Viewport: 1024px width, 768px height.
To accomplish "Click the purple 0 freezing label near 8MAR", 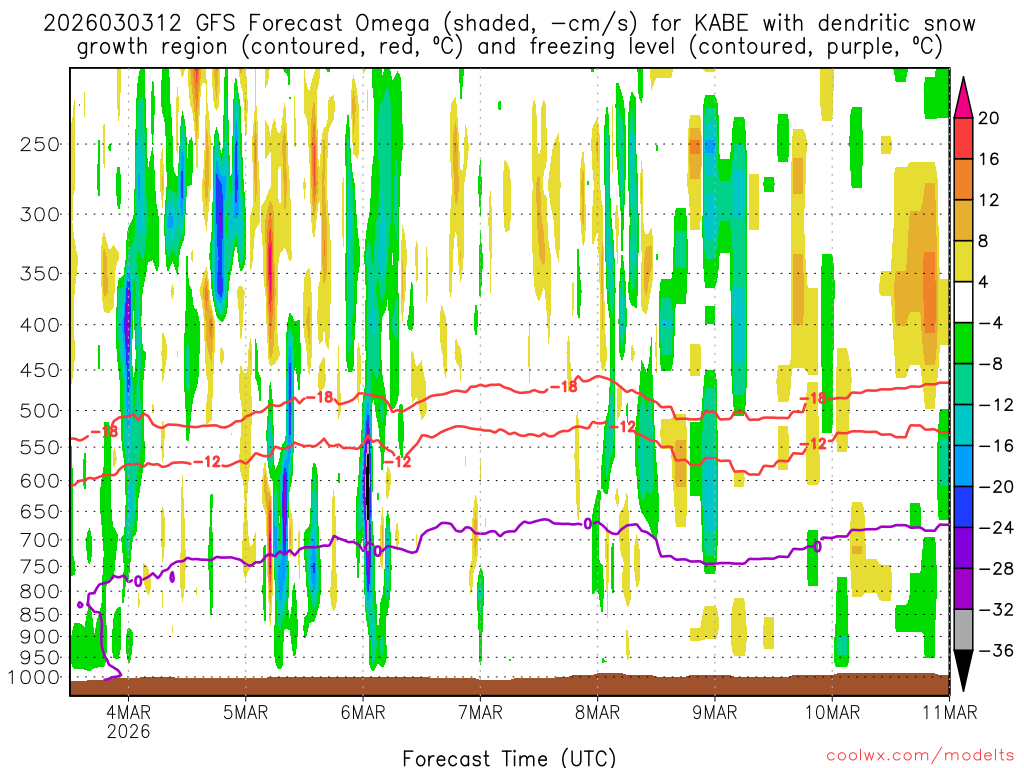I will click(588, 524).
